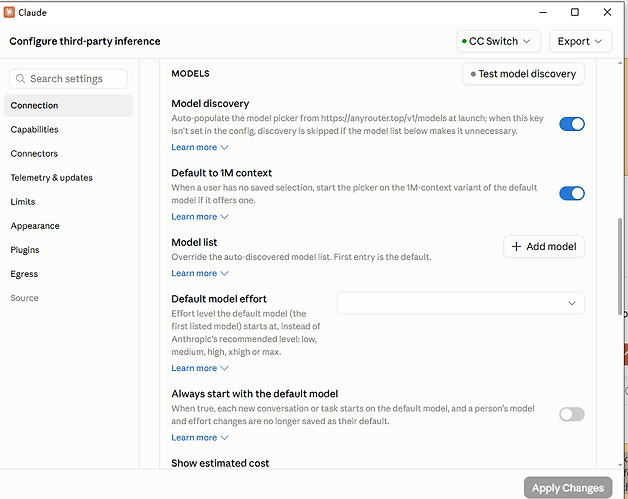Screen dimensions: 628x499
Task: Click the Test model discovery button
Action: point(523,74)
